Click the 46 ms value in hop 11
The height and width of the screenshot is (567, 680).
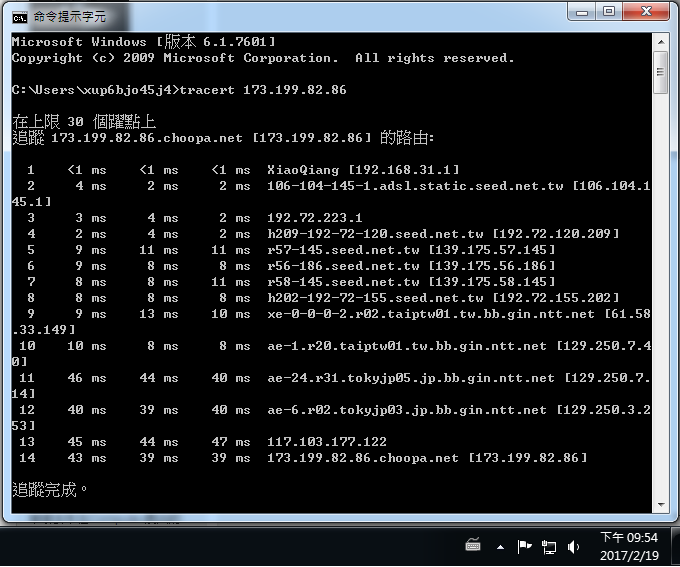[x=87, y=378]
